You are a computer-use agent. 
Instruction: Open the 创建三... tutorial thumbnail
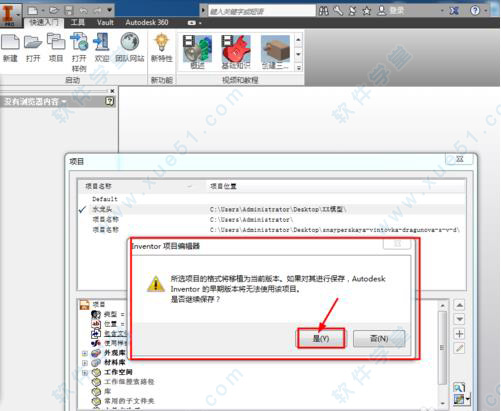pyautogui.click(x=275, y=52)
